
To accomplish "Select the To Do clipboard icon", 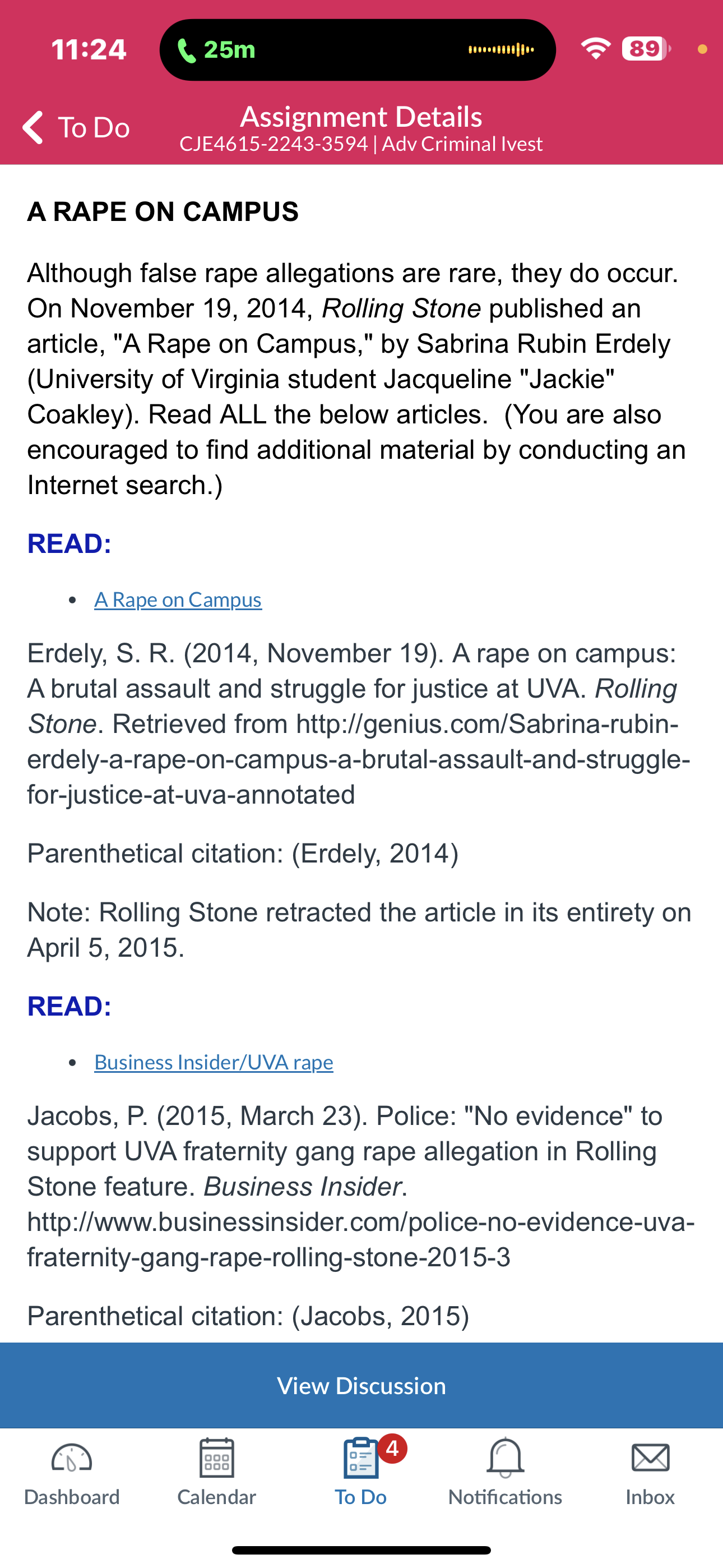I will [x=361, y=1458].
